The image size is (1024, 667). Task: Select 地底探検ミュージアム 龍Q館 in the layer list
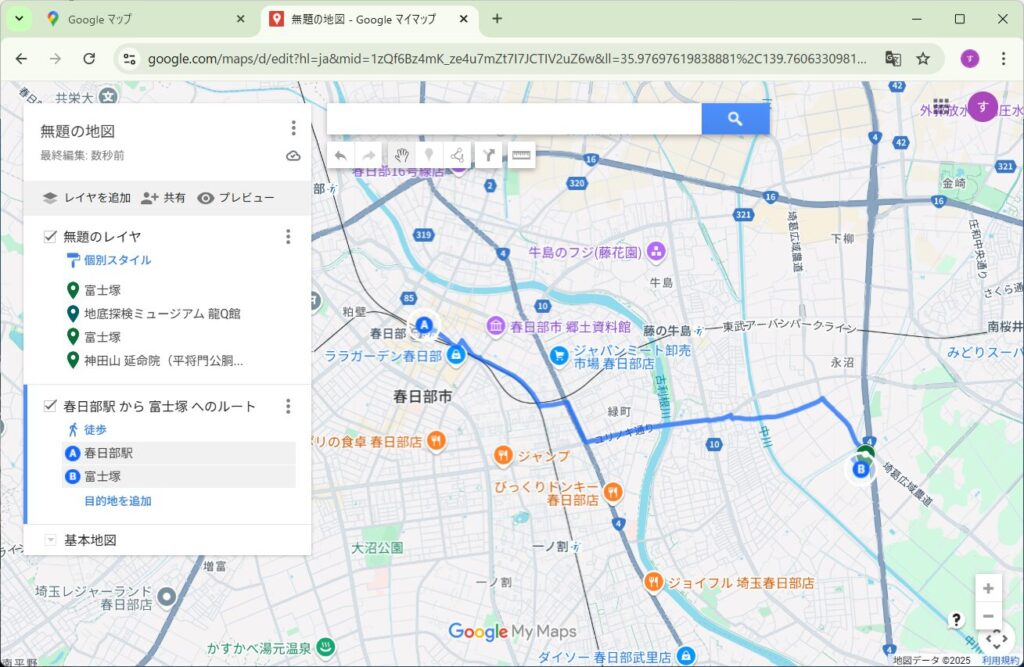click(x=162, y=314)
